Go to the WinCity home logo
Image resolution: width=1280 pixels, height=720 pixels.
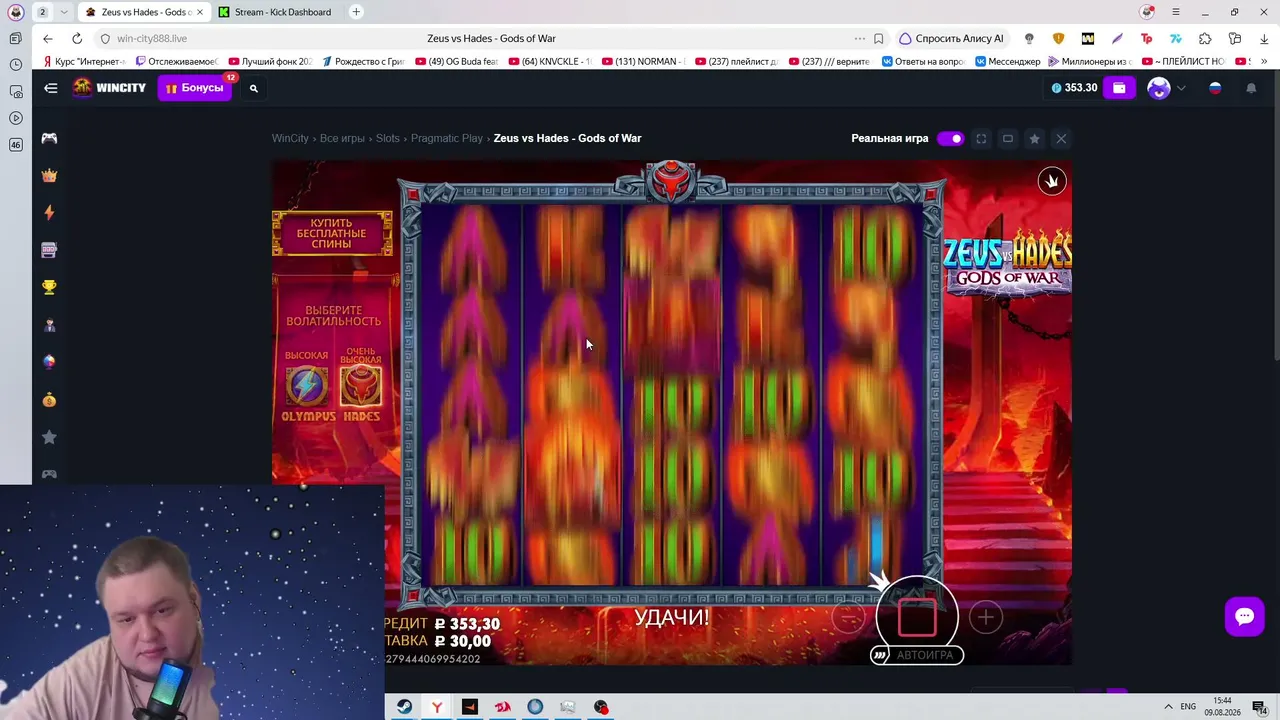[x=109, y=88]
